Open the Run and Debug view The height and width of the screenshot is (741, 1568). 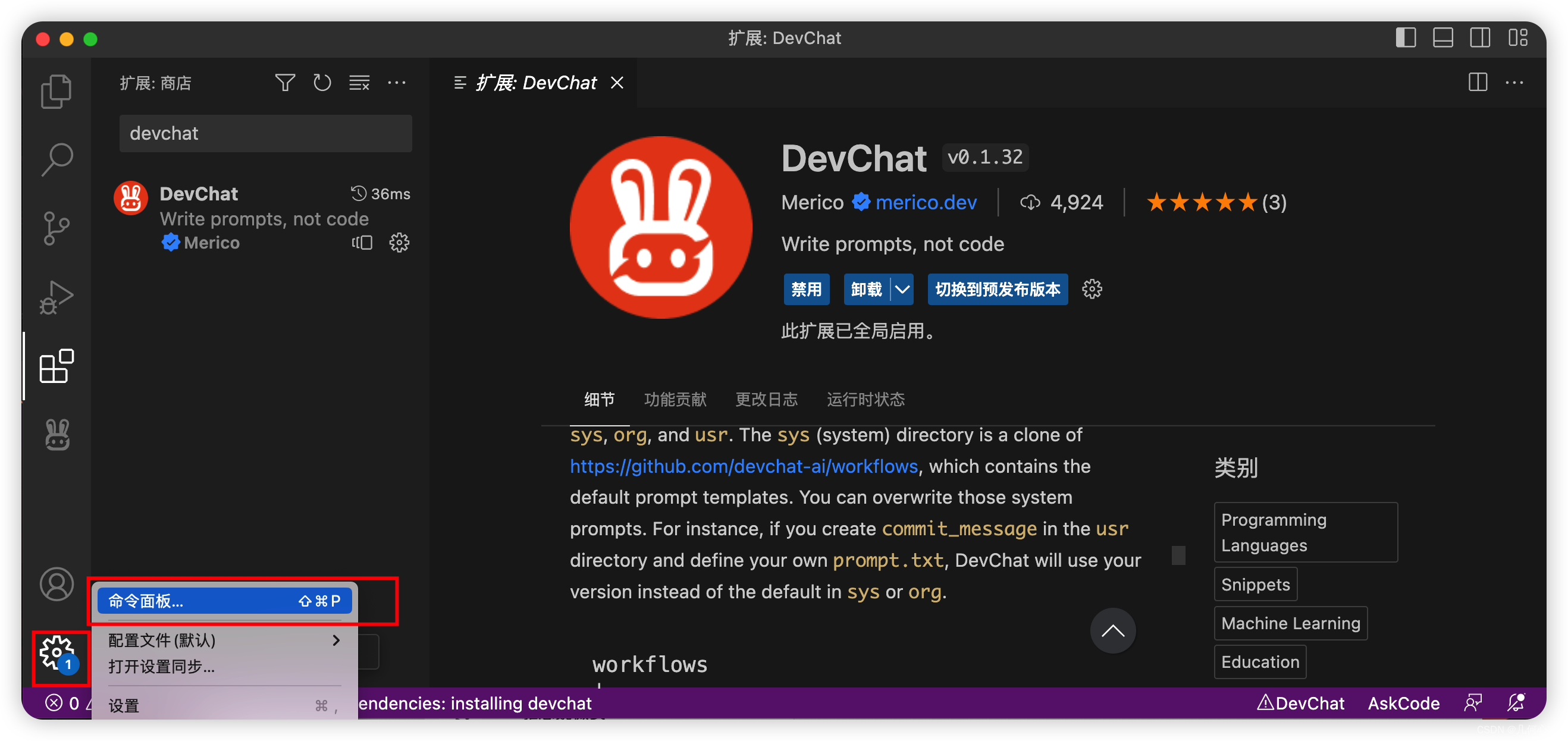pos(57,297)
